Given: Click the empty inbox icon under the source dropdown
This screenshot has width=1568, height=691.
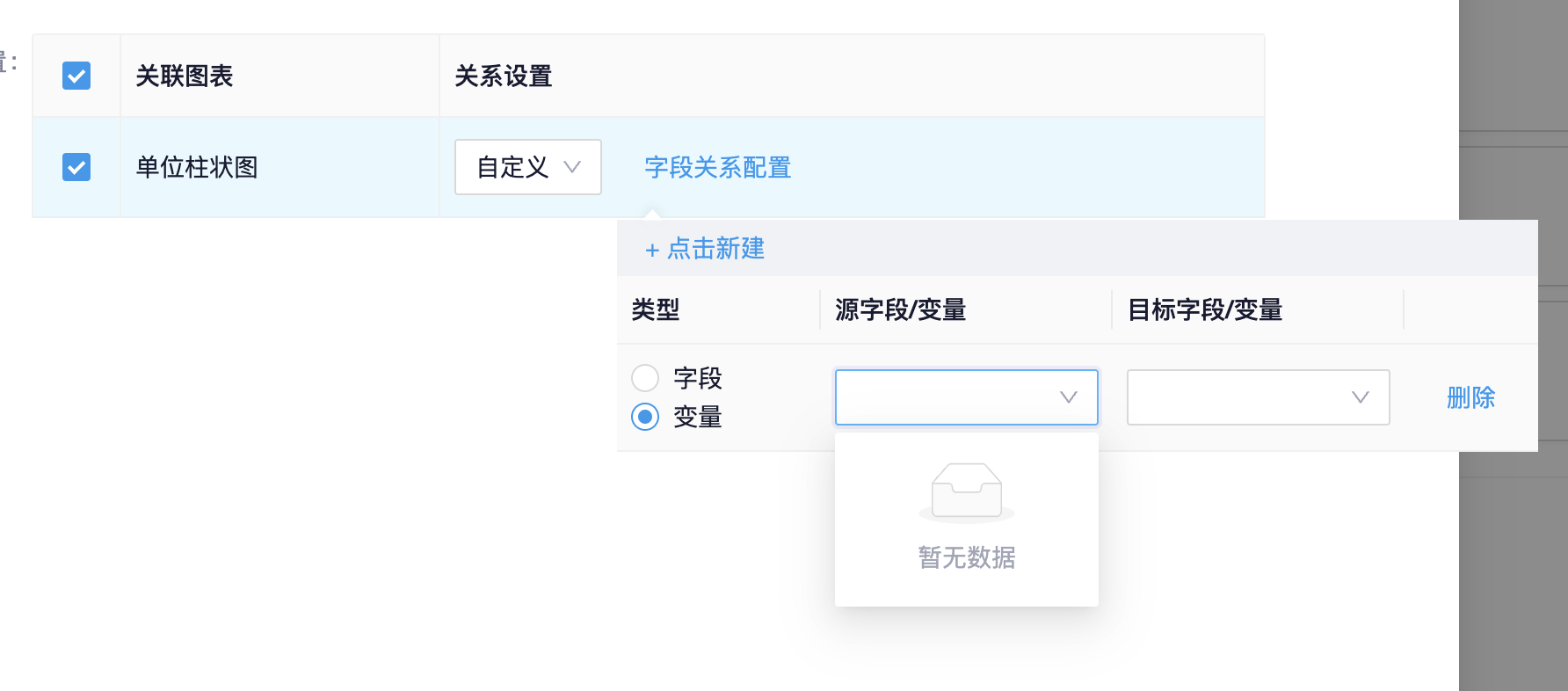Looking at the screenshot, I should pyautogui.click(x=965, y=491).
